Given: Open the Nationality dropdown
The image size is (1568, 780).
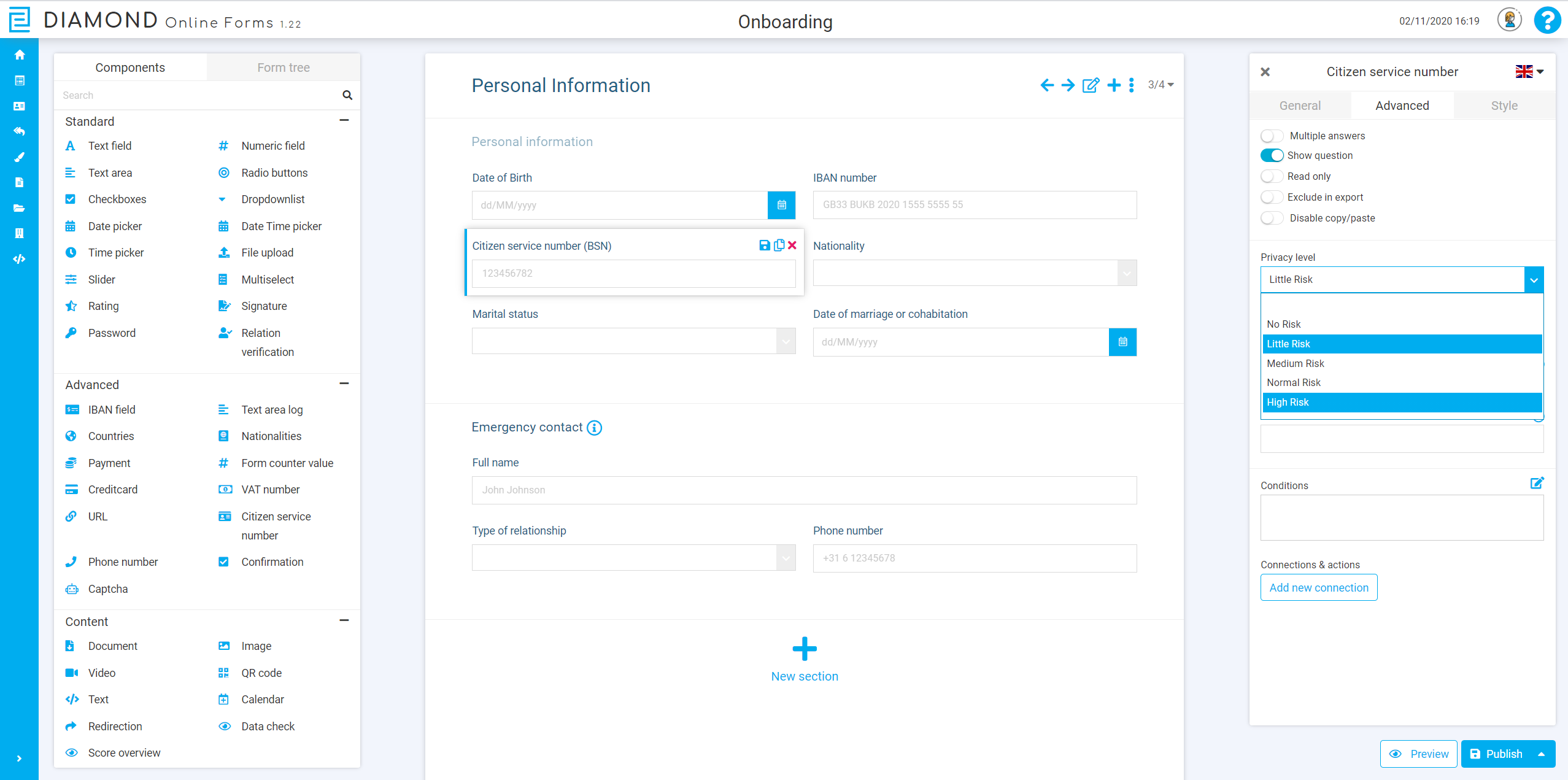Looking at the screenshot, I should click(x=1126, y=272).
